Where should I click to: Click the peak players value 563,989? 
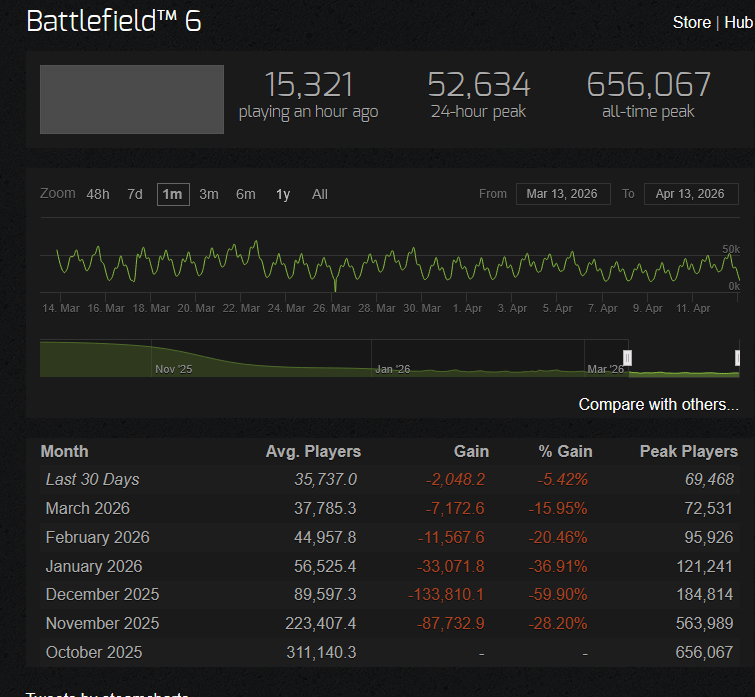(x=704, y=623)
